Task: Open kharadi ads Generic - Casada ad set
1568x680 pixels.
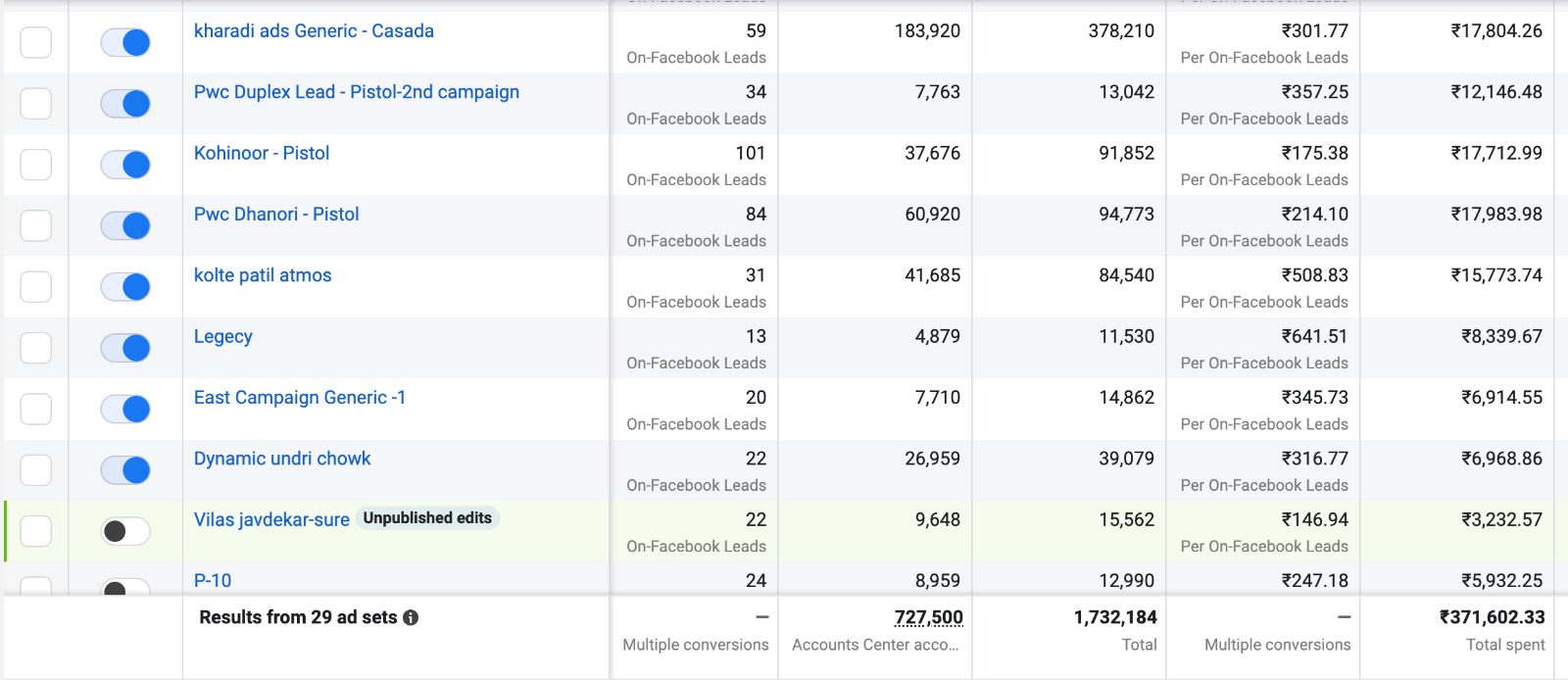Action: 314,30
